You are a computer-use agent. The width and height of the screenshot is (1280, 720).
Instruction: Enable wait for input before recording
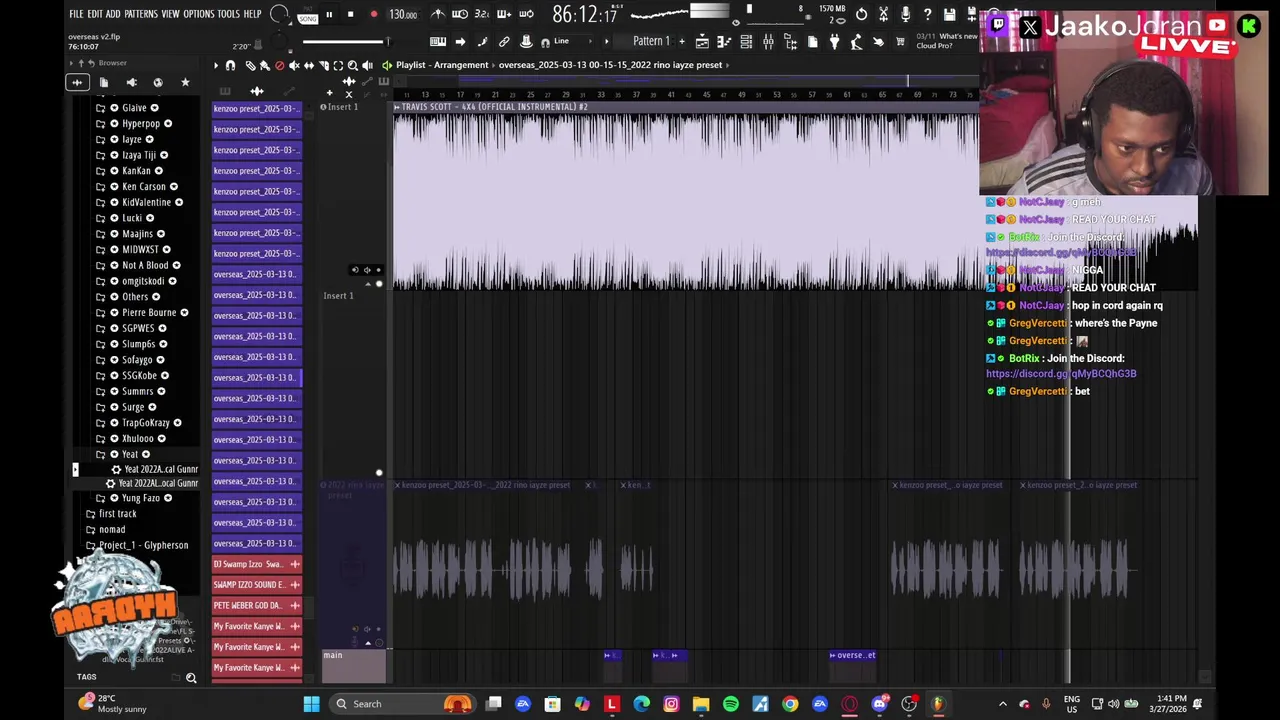460,14
